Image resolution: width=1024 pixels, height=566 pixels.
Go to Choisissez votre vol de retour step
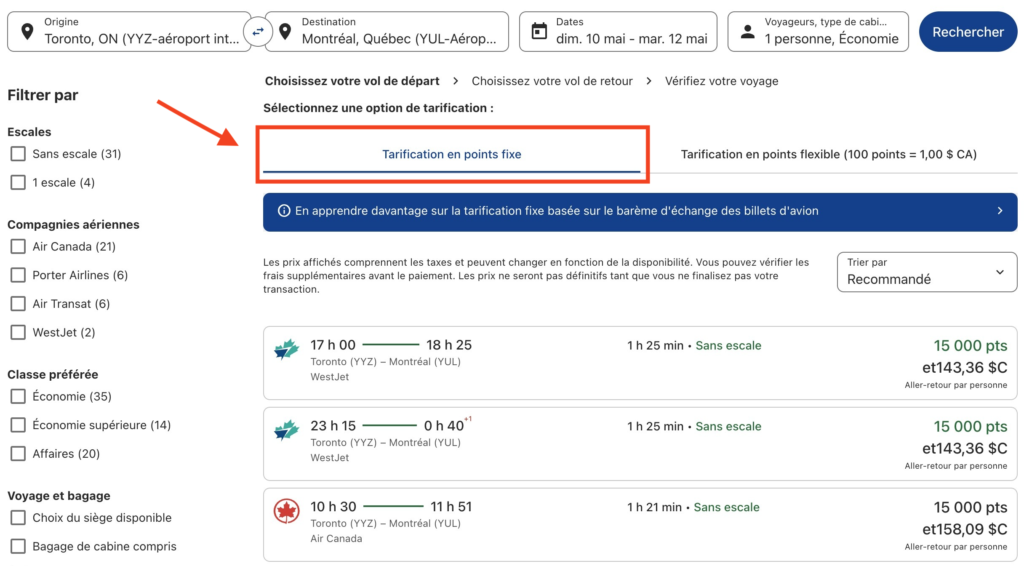click(x=552, y=81)
